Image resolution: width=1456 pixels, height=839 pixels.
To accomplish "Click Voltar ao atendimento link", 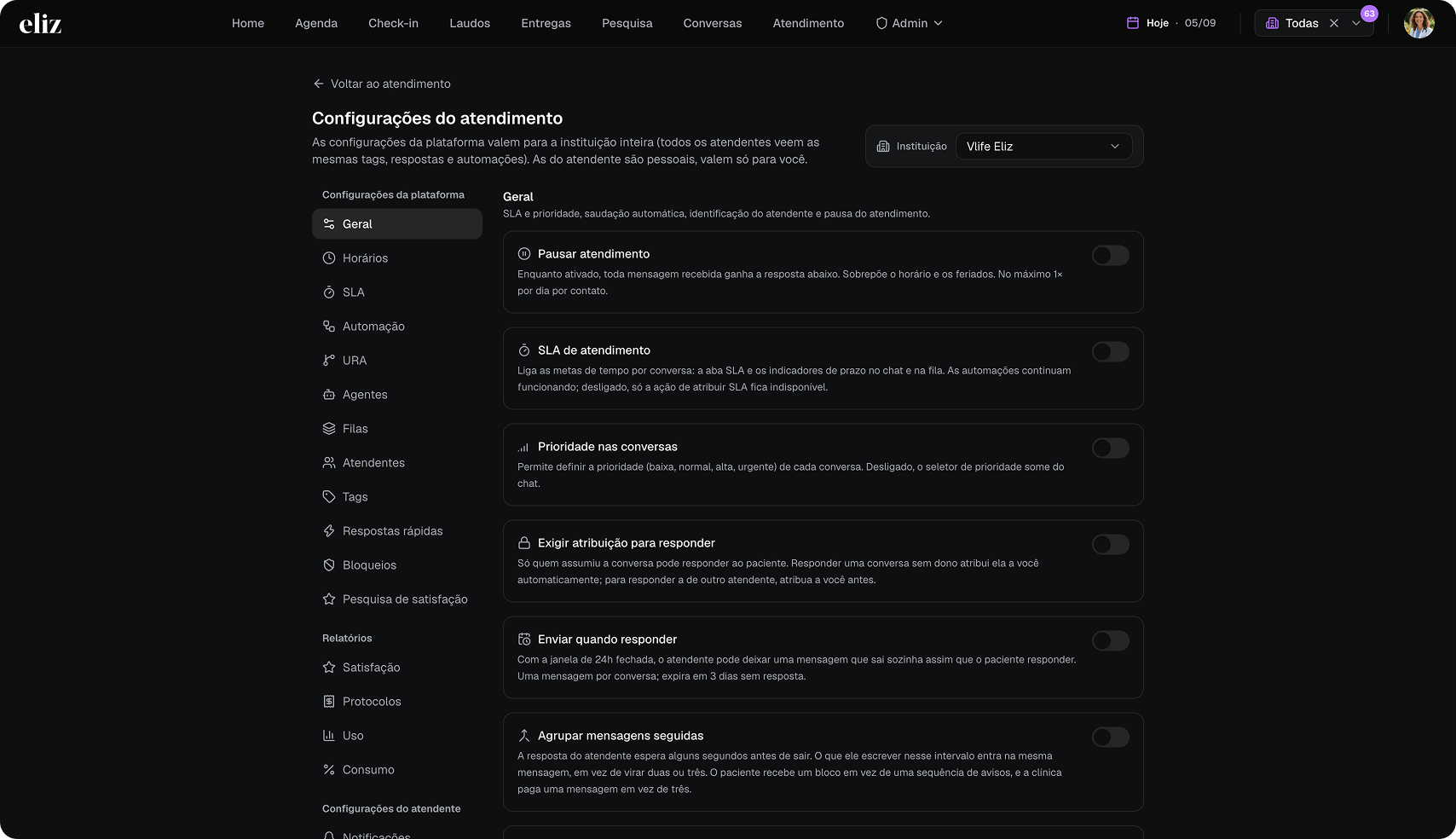I will point(382,84).
